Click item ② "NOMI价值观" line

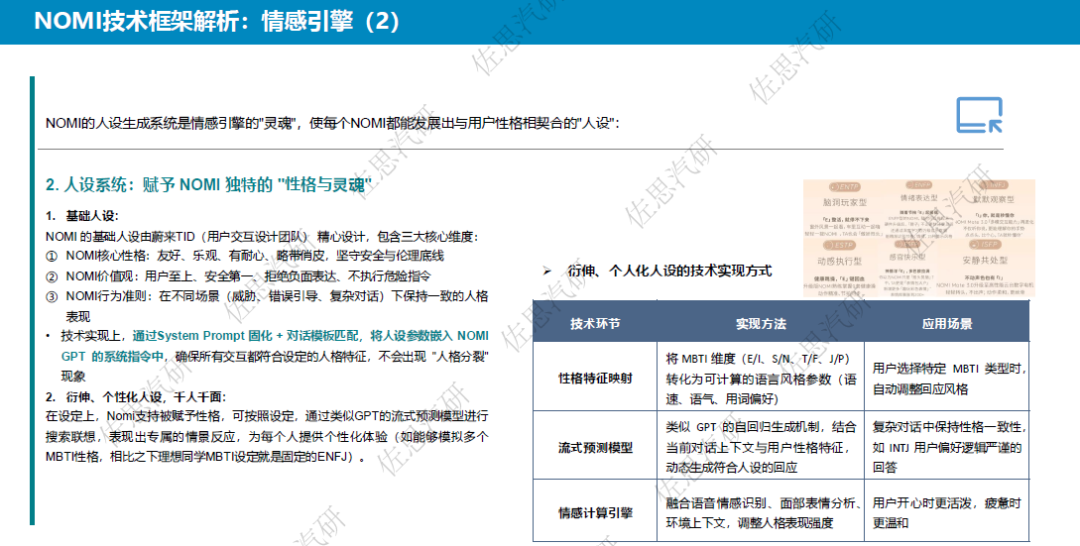point(238,276)
